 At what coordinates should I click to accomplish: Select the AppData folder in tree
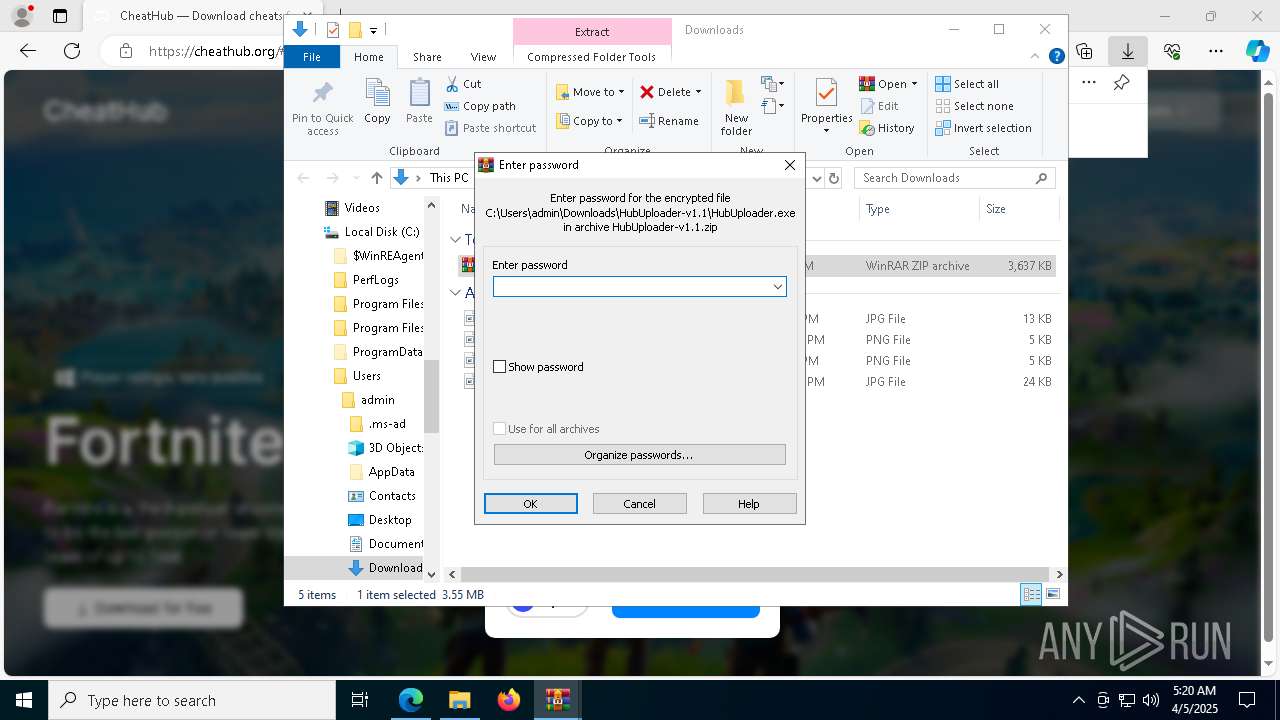click(391, 472)
